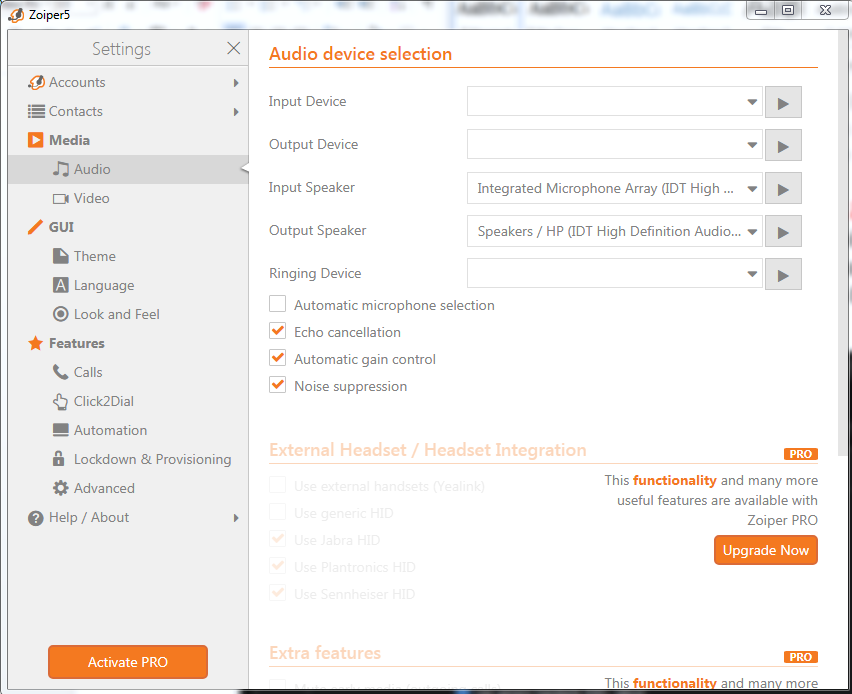Toggle Use Plantronics HID checkbox

coord(278,566)
